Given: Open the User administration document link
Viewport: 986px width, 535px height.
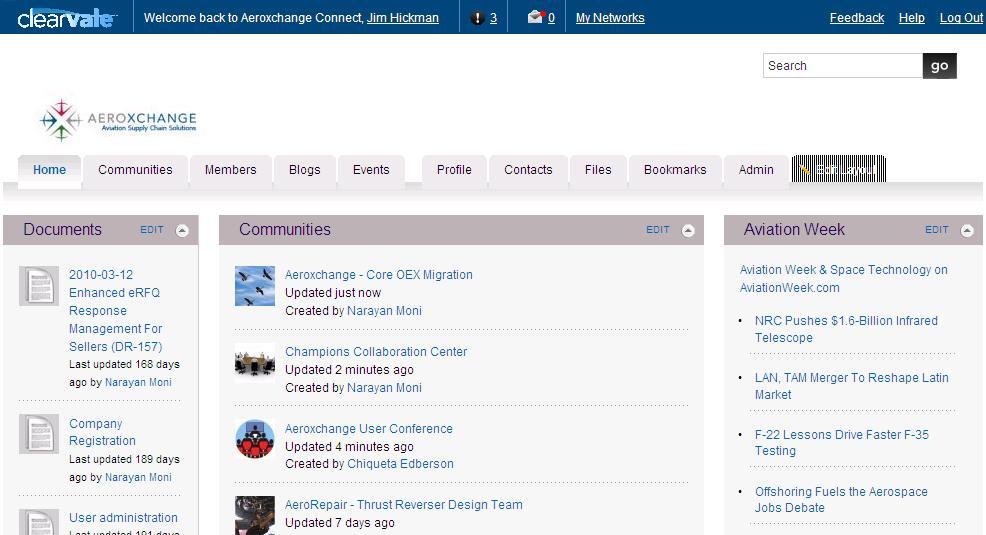Looking at the screenshot, I should point(123,517).
